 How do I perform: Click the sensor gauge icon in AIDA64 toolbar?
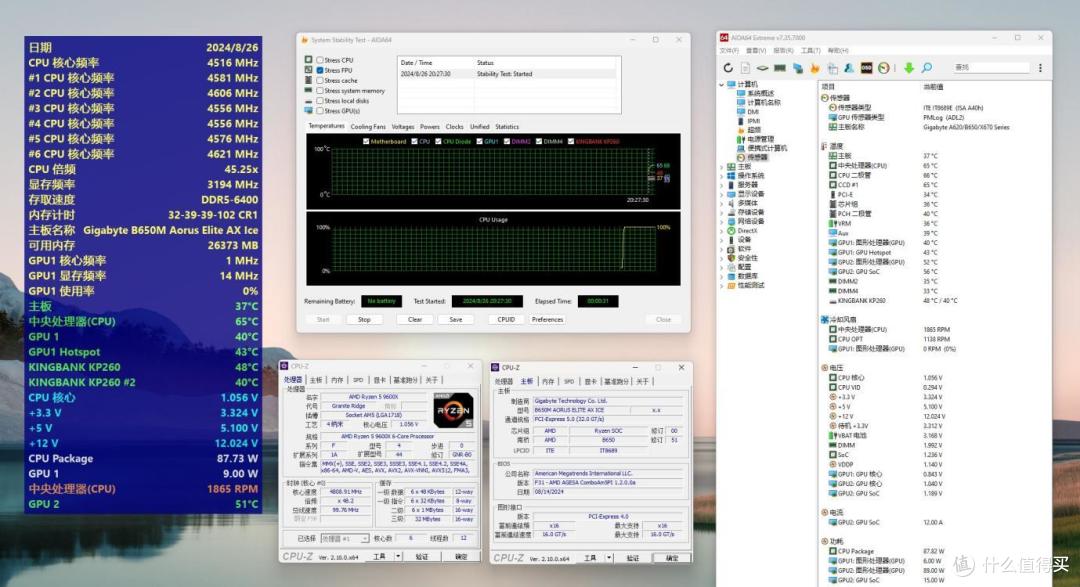[x=884, y=68]
